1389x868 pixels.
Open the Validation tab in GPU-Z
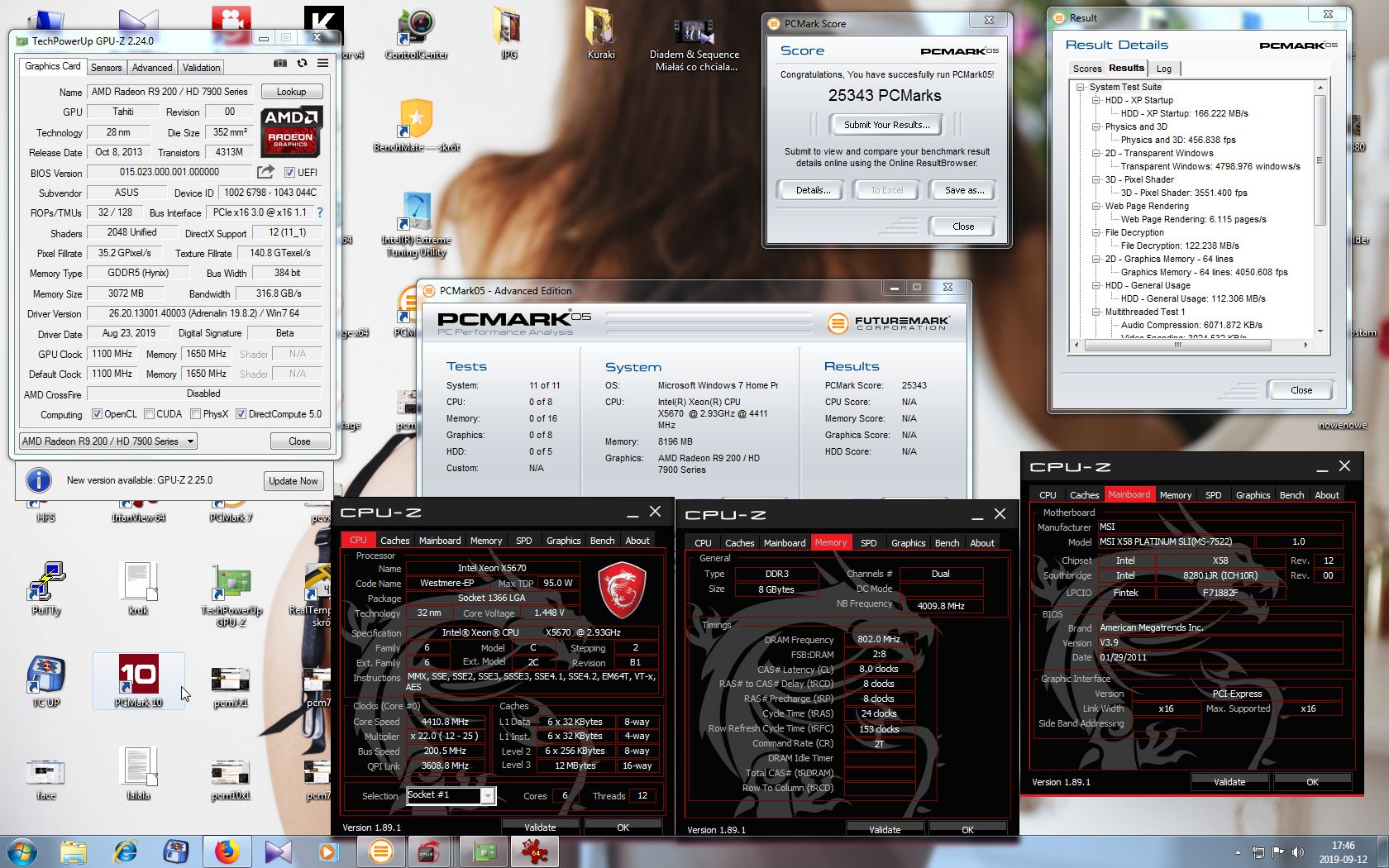tap(201, 68)
